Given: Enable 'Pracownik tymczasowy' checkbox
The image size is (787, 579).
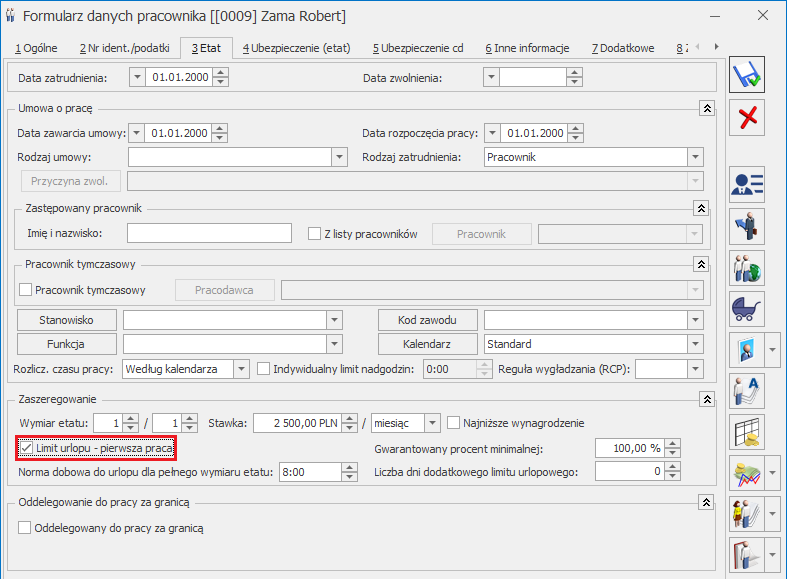Looking at the screenshot, I should (x=25, y=290).
